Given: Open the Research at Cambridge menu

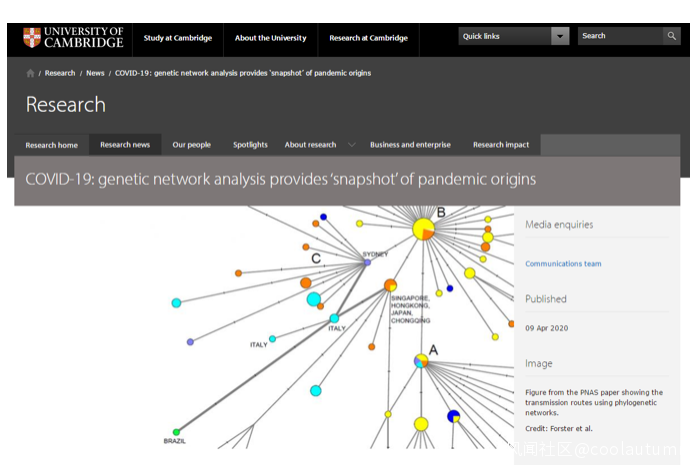Looking at the screenshot, I should 368,38.
